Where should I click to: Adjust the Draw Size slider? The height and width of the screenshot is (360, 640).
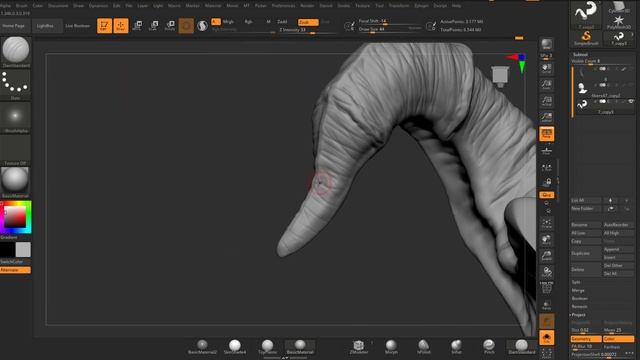(390, 29)
